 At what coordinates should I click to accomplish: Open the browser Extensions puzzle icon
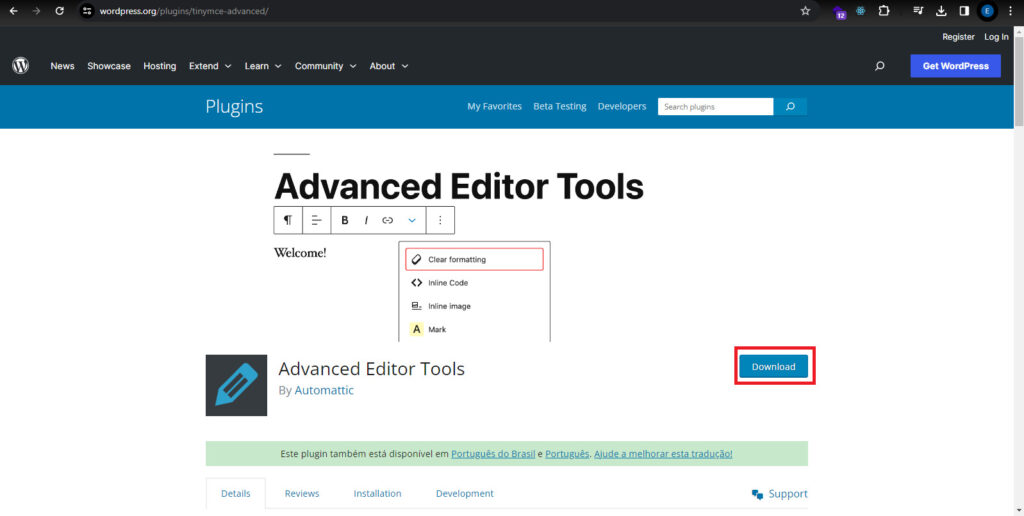[x=884, y=11]
